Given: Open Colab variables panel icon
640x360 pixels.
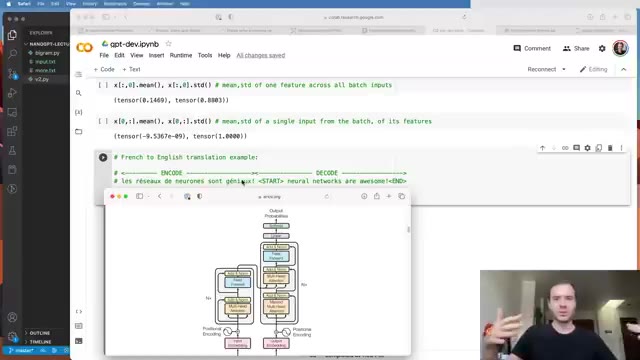Looking at the screenshot, I should click(x=78, y=112).
